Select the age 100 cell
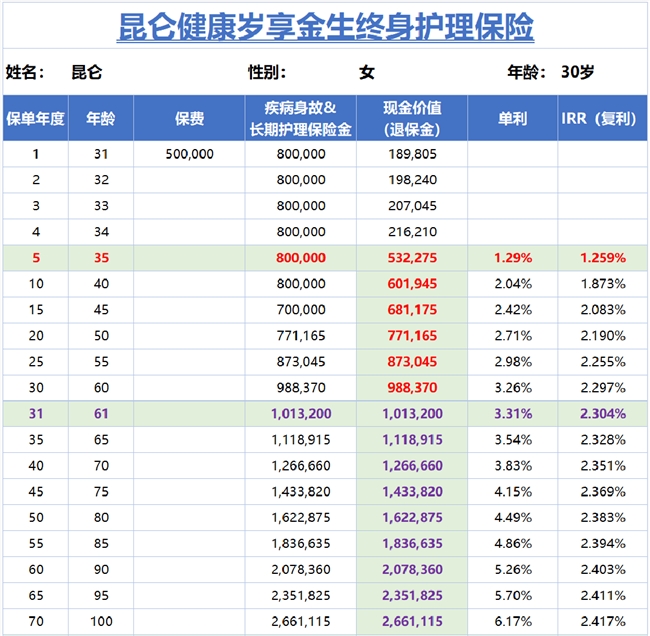 (101, 621)
